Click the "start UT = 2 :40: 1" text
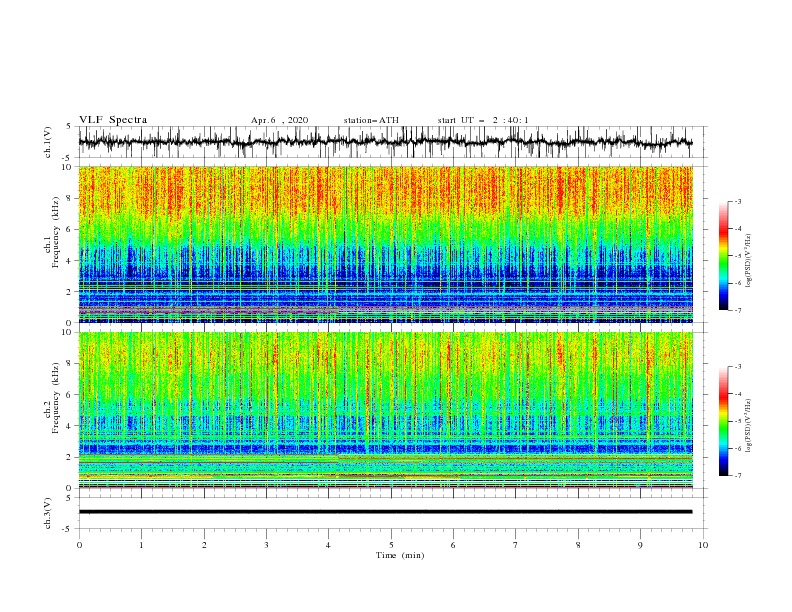The image size is (792, 612). click(482, 120)
